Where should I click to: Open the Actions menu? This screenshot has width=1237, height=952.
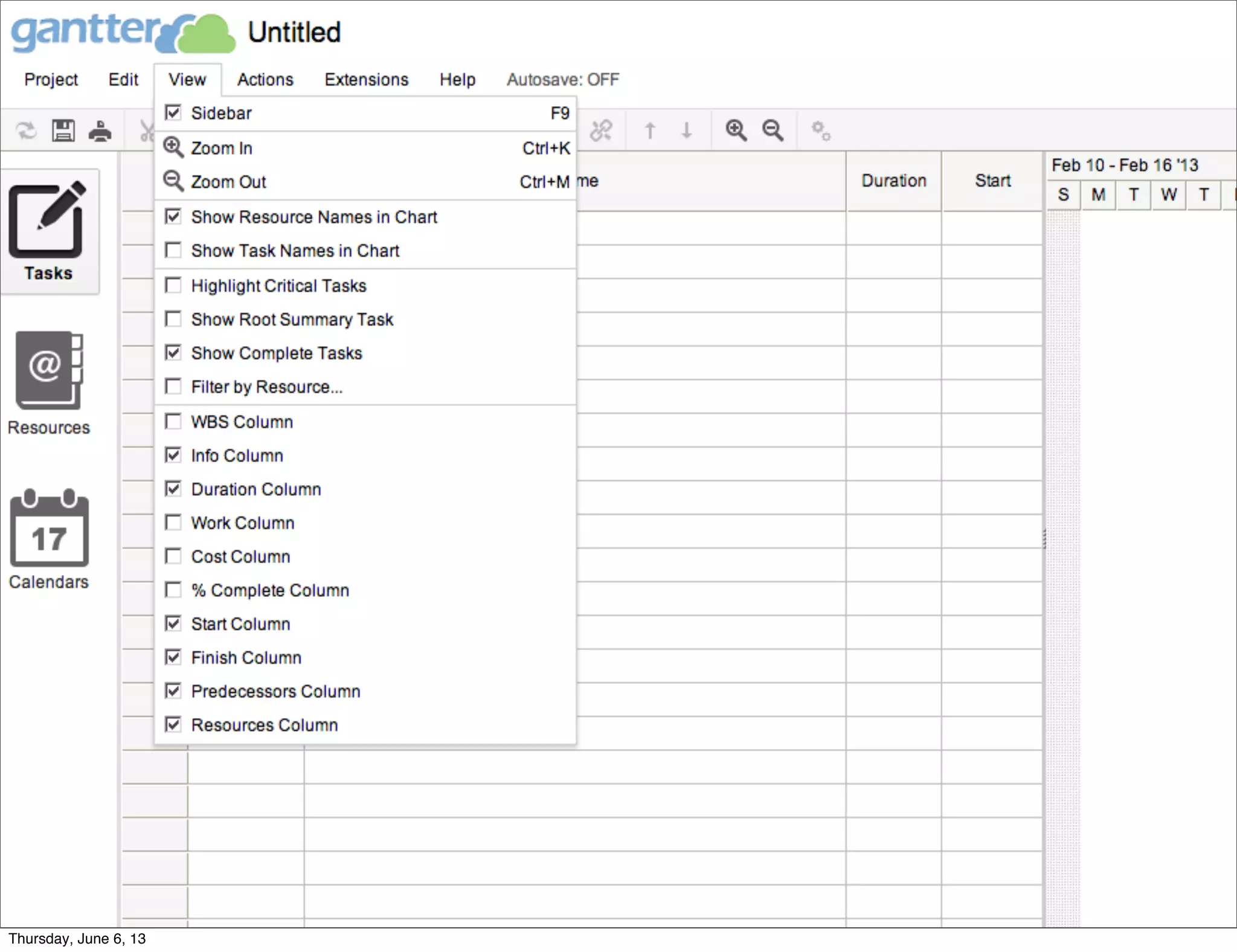(x=265, y=79)
